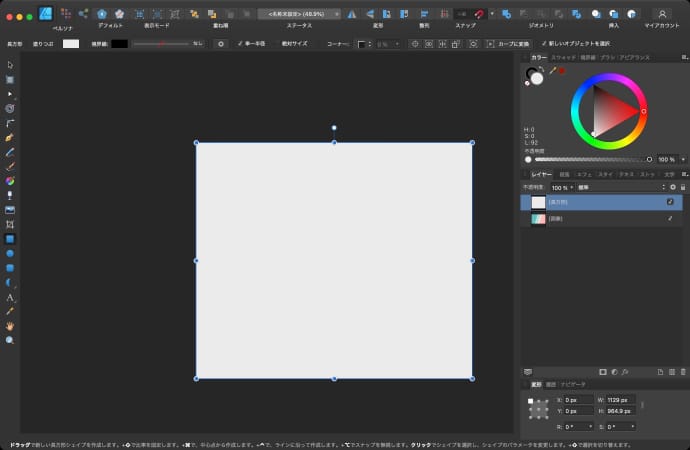The height and width of the screenshot is (450, 690).
Task: Select the Artistic Text tool
Action: (x=10, y=297)
